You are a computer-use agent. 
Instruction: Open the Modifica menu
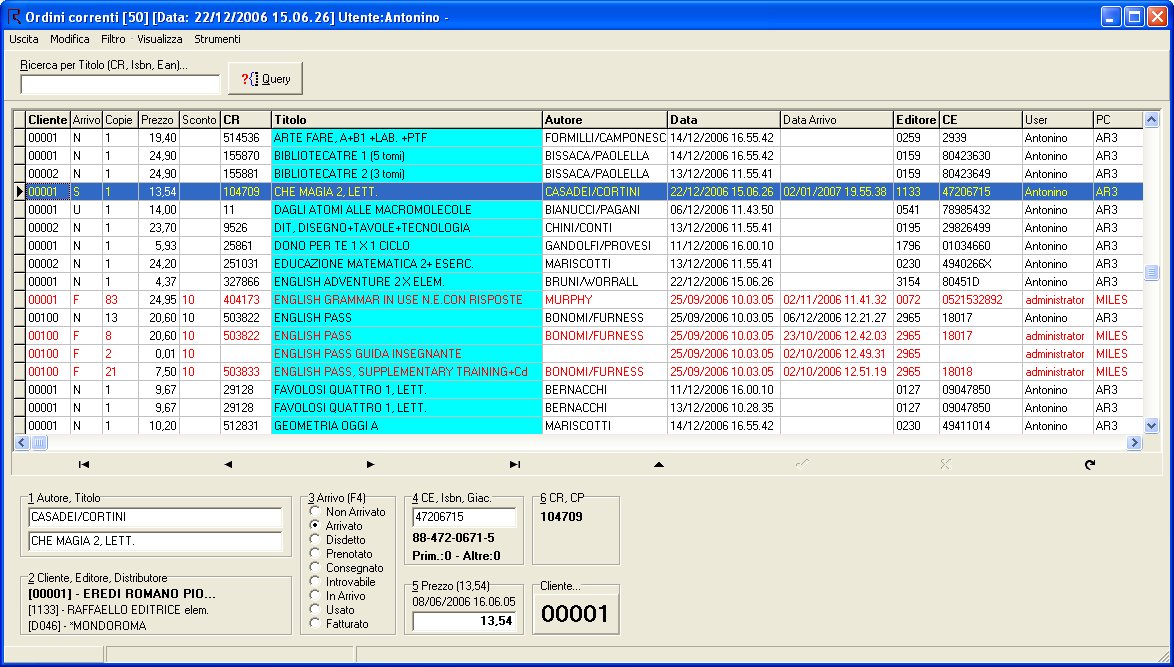[x=70, y=39]
